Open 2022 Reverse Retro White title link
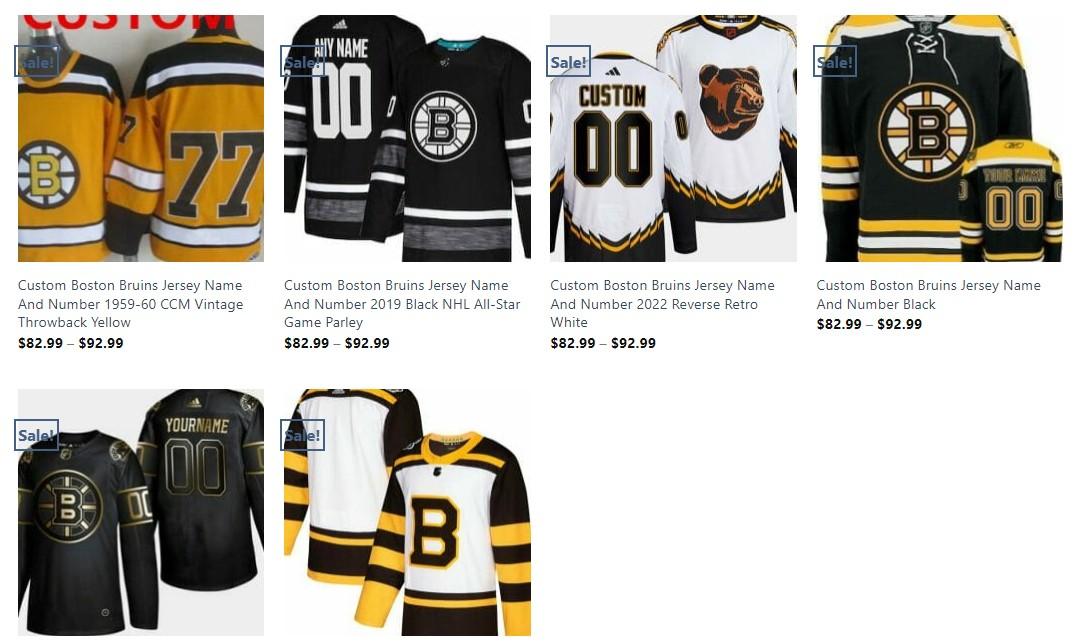The height and width of the screenshot is (644, 1075). [662, 304]
